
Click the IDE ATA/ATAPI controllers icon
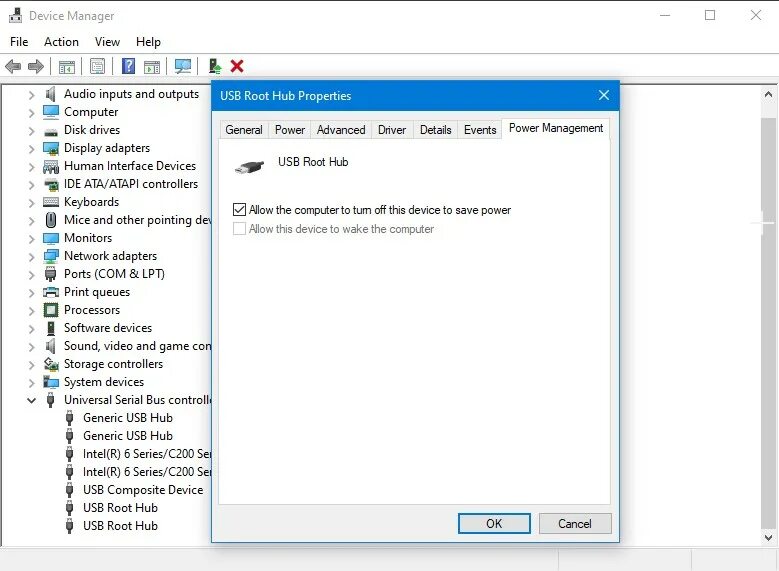[x=51, y=184]
